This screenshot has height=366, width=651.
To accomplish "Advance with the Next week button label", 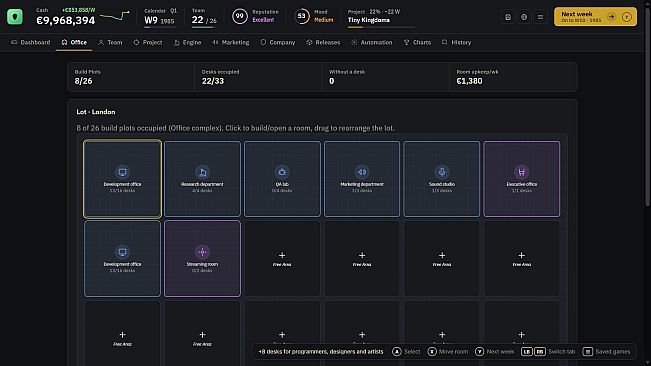I will (577, 14).
